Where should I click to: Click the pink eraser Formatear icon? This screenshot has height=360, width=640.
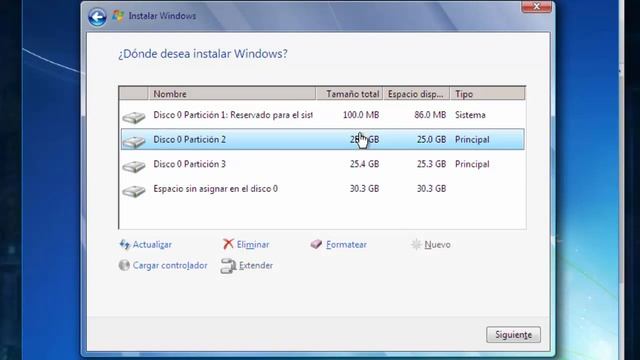316,244
